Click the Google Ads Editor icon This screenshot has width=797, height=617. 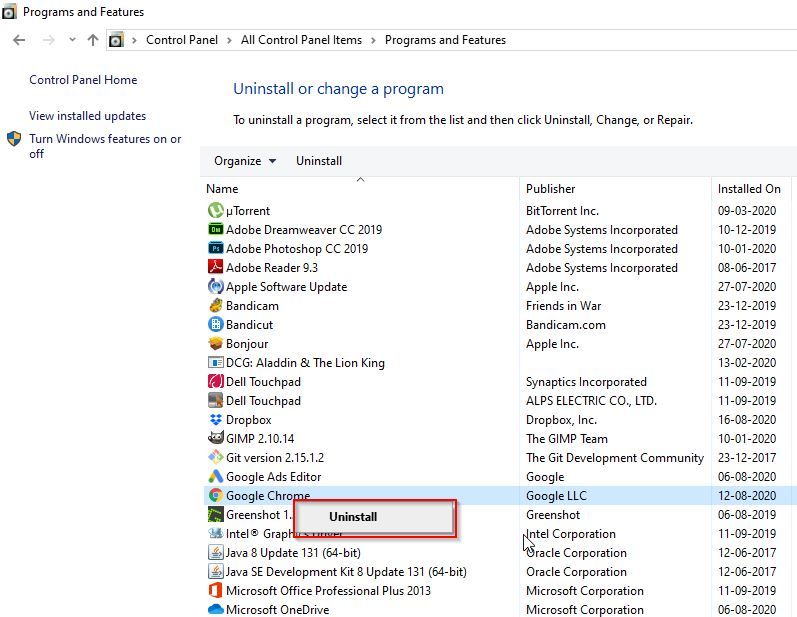[216, 476]
